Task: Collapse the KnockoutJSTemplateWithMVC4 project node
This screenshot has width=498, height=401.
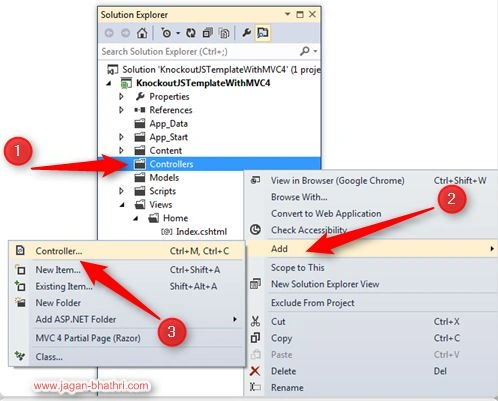Action: coord(109,83)
